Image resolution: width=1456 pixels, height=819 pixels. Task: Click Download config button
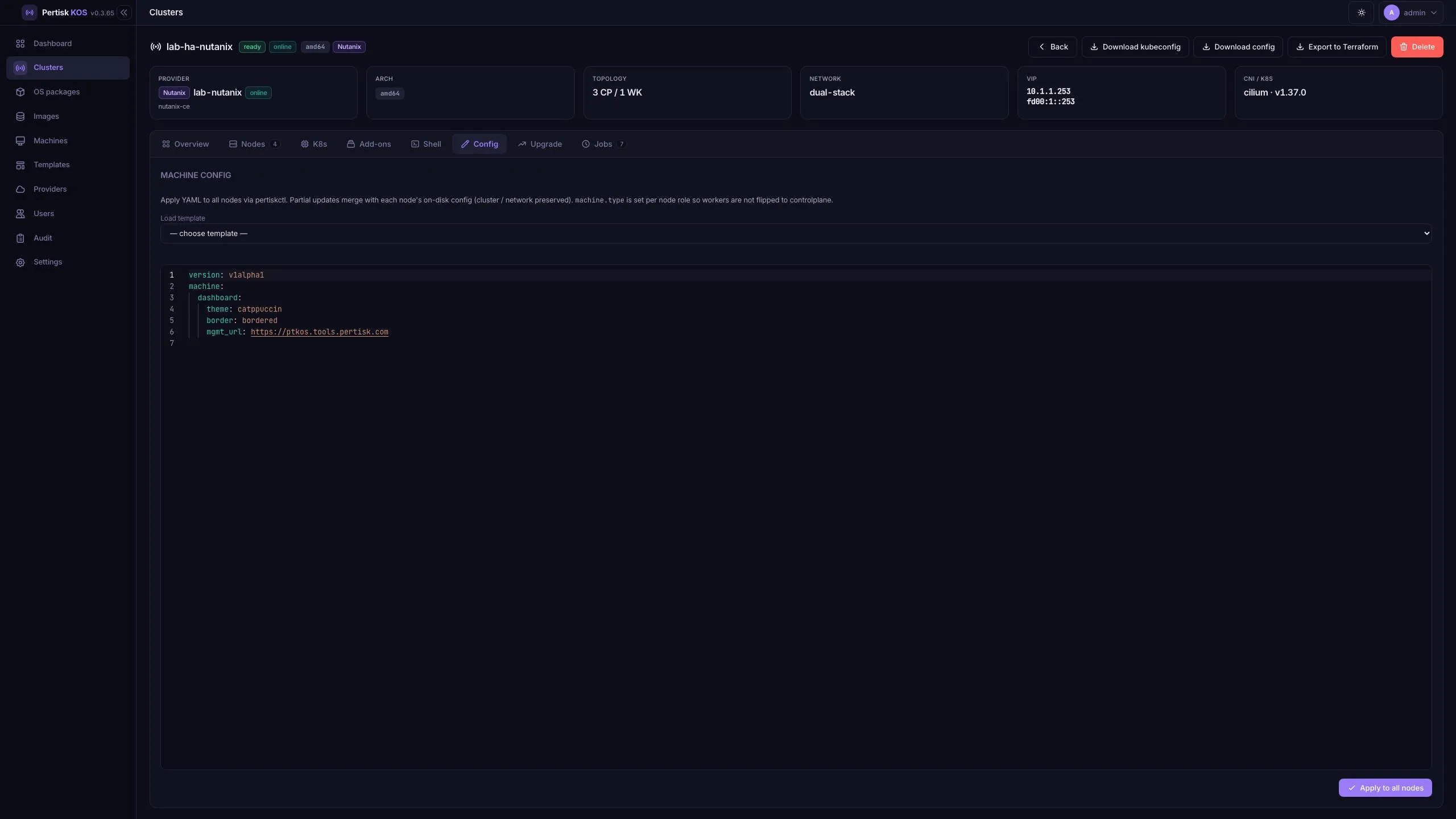click(x=1238, y=47)
